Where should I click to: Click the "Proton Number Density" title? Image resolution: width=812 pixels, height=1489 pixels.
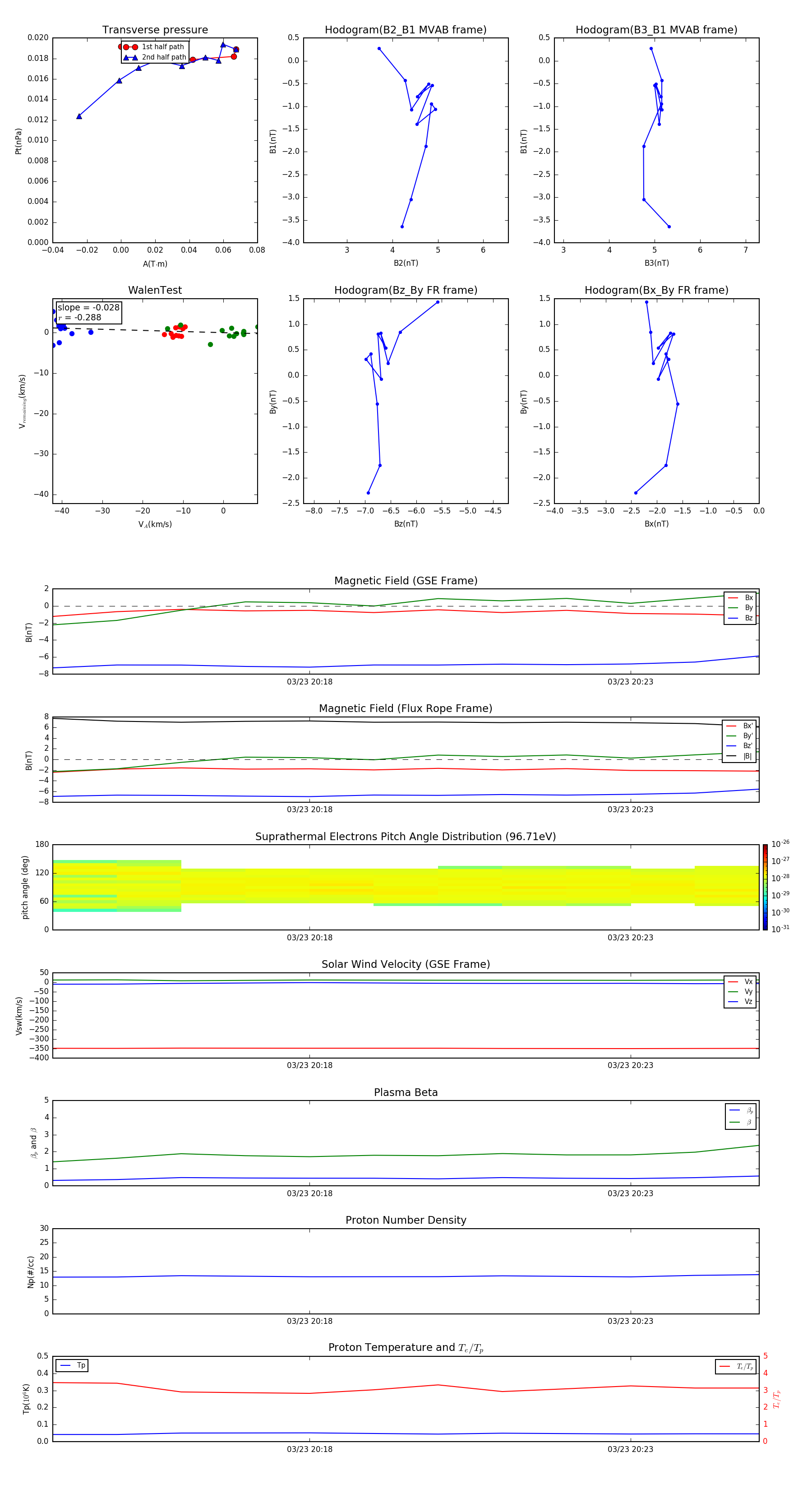click(x=406, y=1220)
